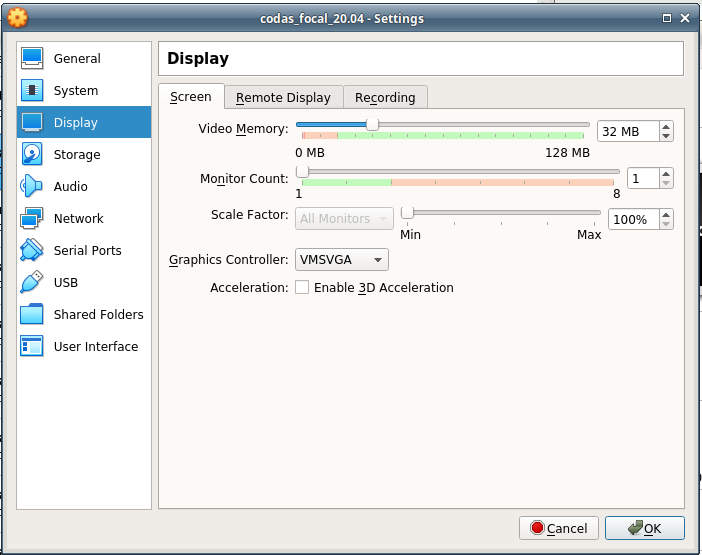702x555 pixels.
Task: Decrease Monitor Count with down arrow
Action: click(x=666, y=183)
